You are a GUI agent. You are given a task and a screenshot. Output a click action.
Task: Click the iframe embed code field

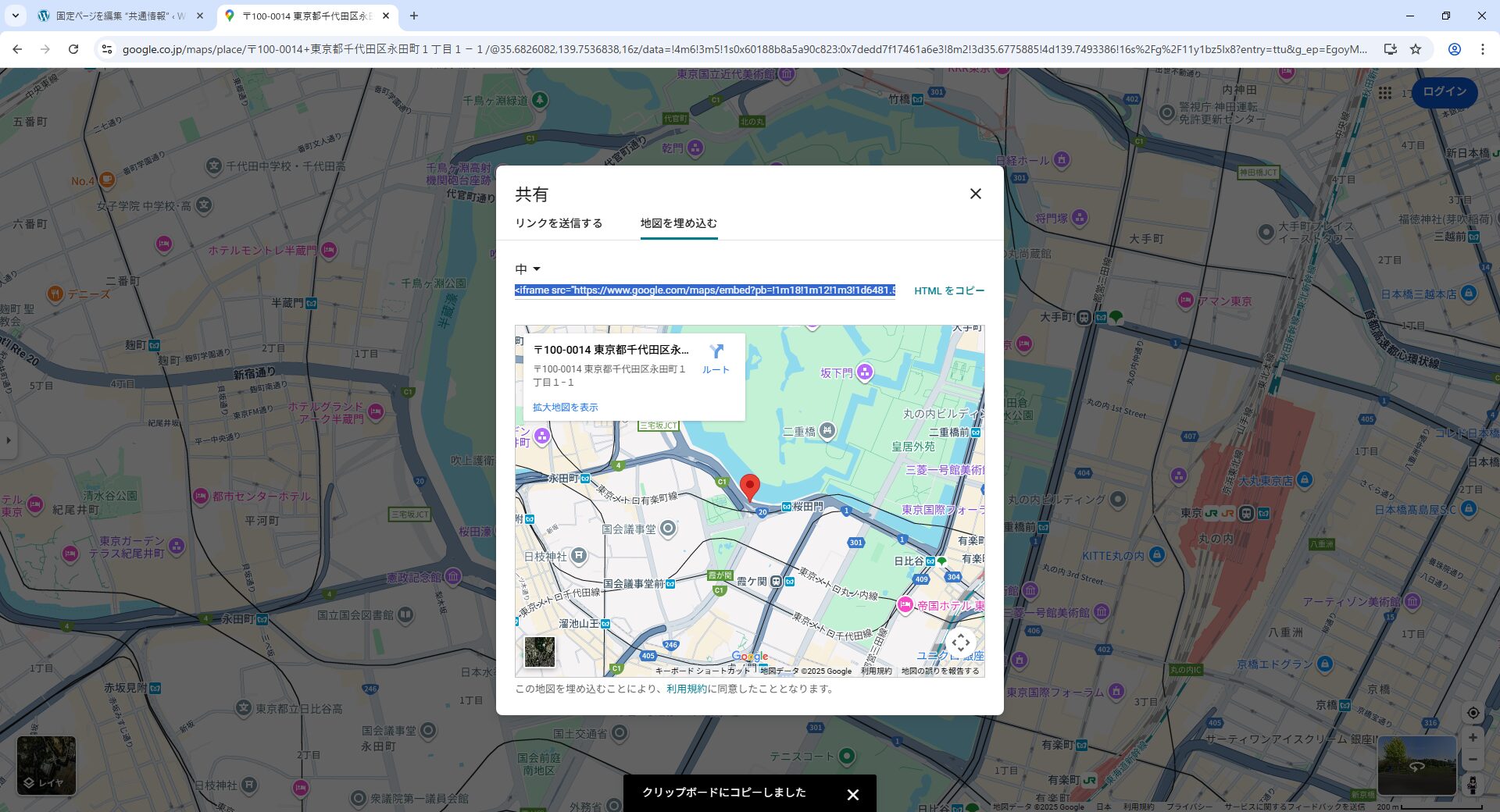704,290
